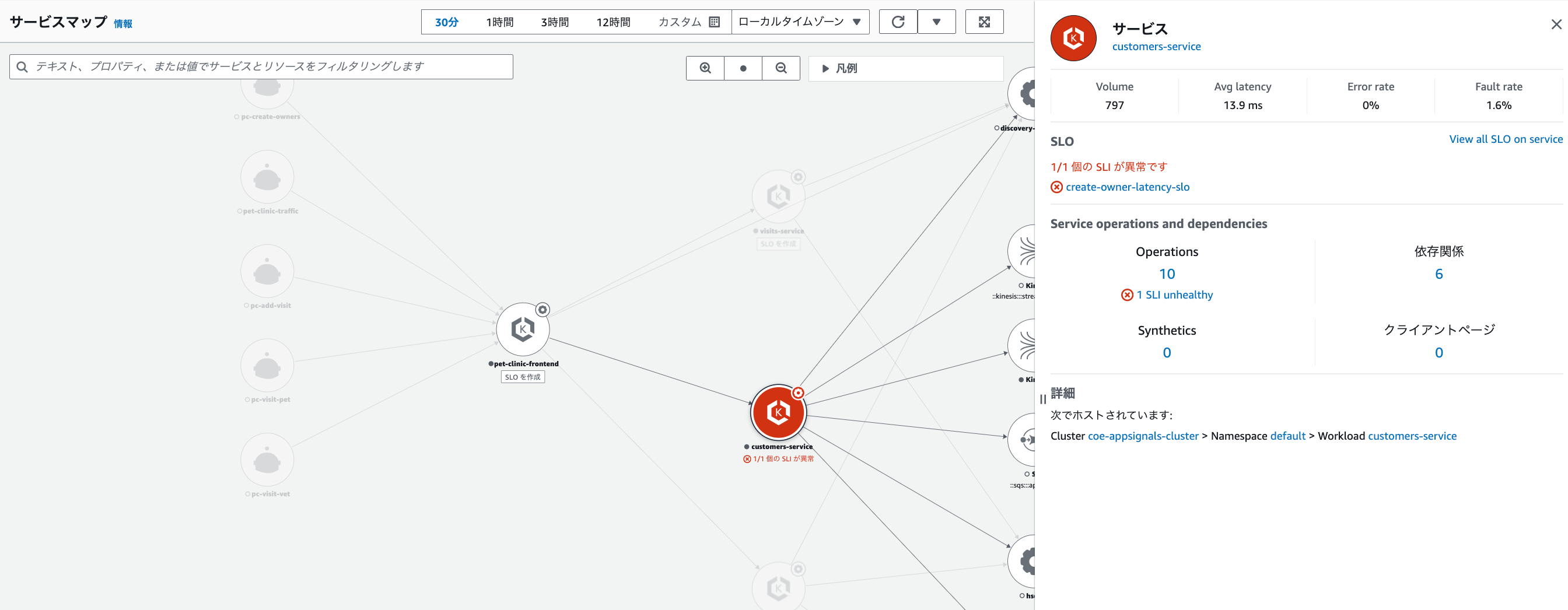Select the pet-clinic-frontend node icon
1568x610 pixels.
click(522, 329)
